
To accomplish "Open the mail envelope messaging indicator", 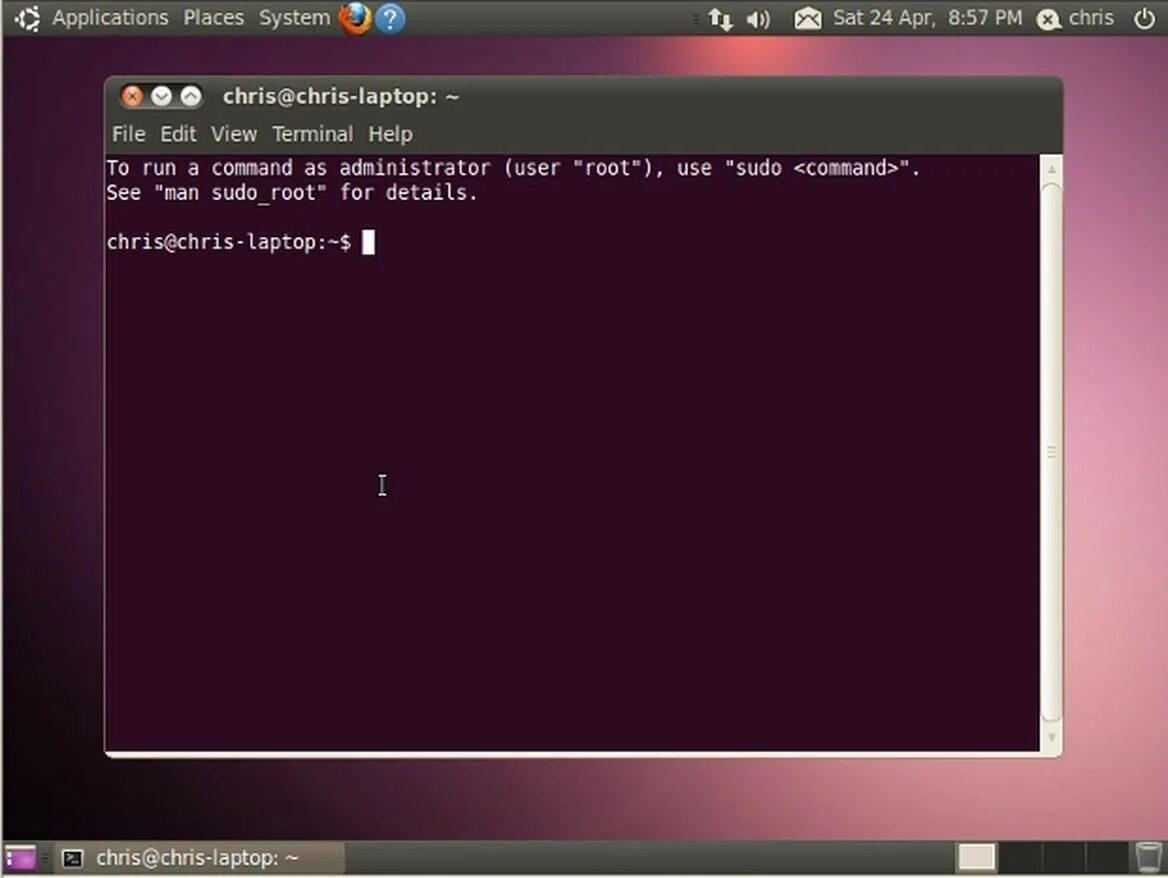I will click(807, 18).
